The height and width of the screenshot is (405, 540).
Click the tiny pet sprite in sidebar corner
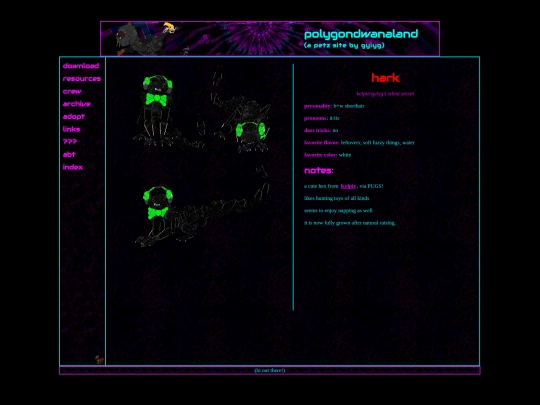coord(99,360)
